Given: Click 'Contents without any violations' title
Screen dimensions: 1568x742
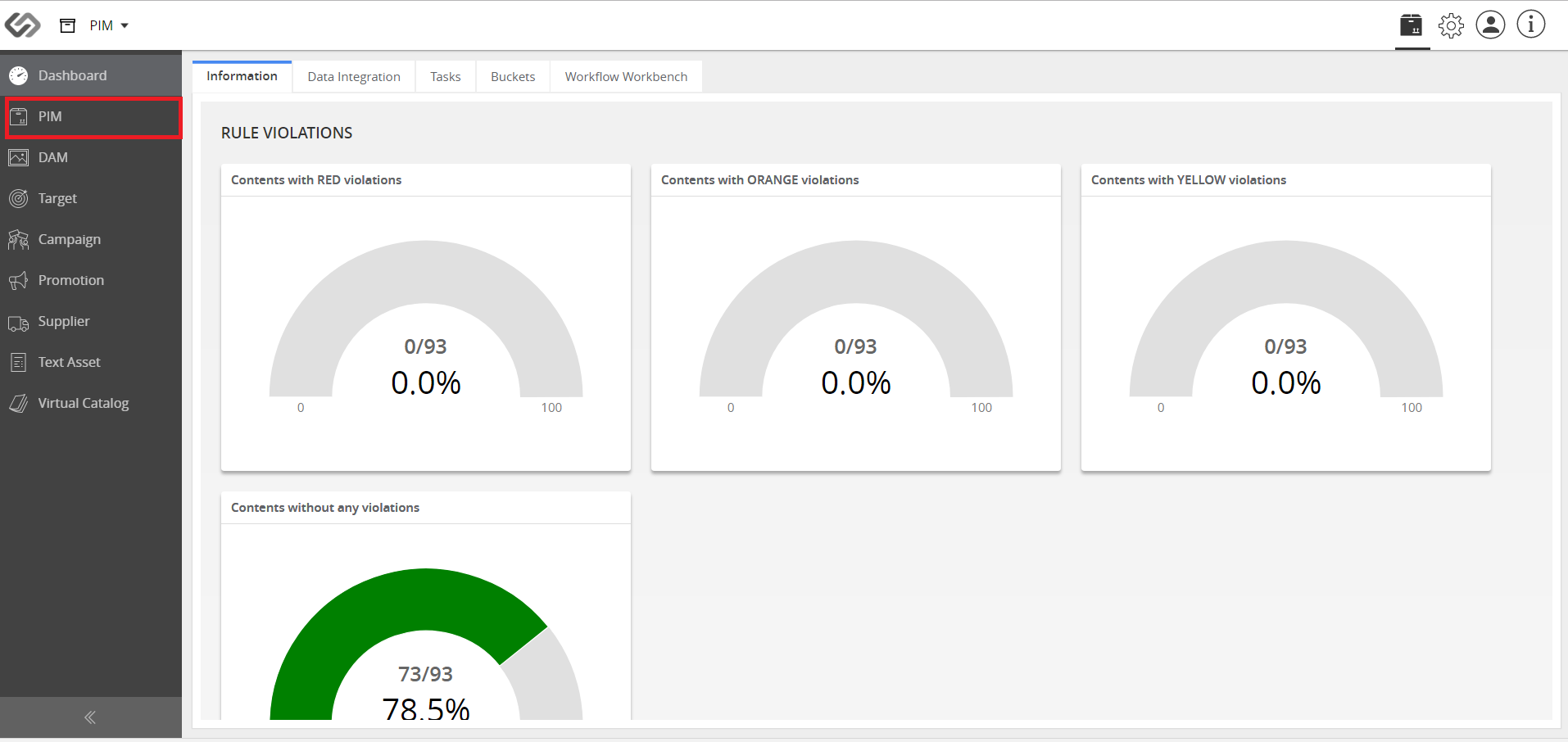Looking at the screenshot, I should click(325, 508).
